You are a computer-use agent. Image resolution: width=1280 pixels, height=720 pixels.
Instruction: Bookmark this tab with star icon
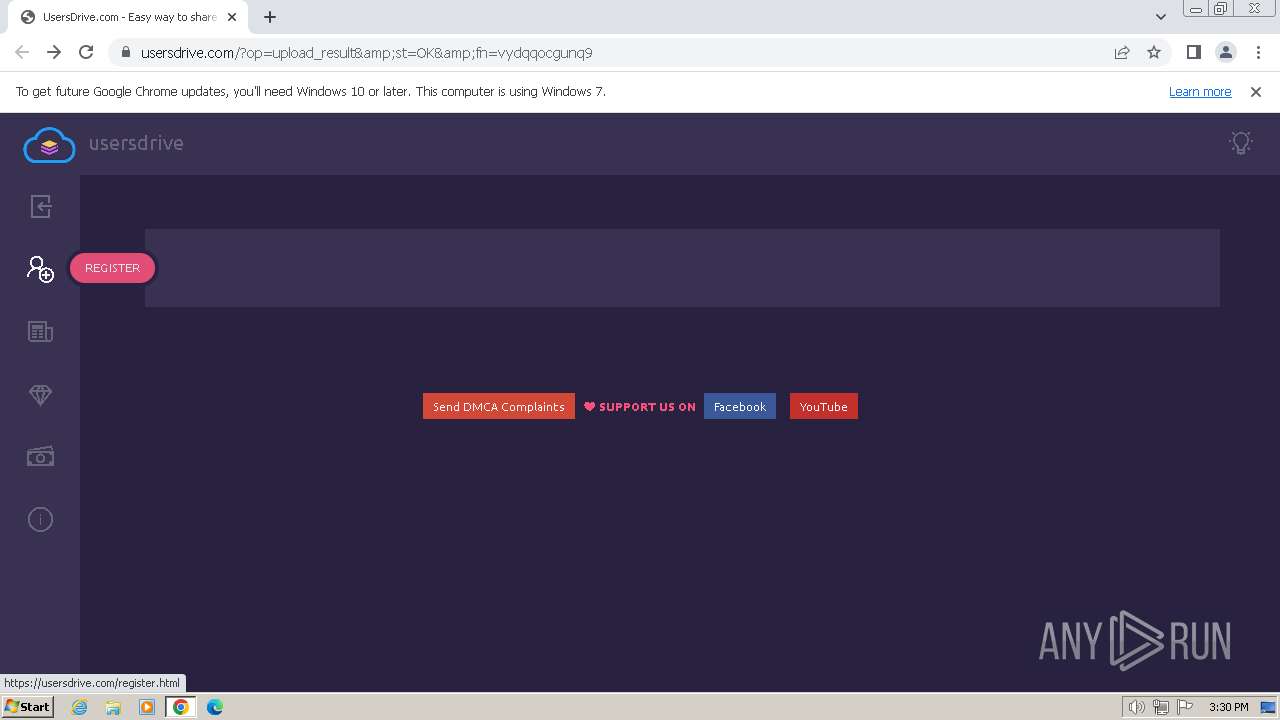click(x=1154, y=53)
